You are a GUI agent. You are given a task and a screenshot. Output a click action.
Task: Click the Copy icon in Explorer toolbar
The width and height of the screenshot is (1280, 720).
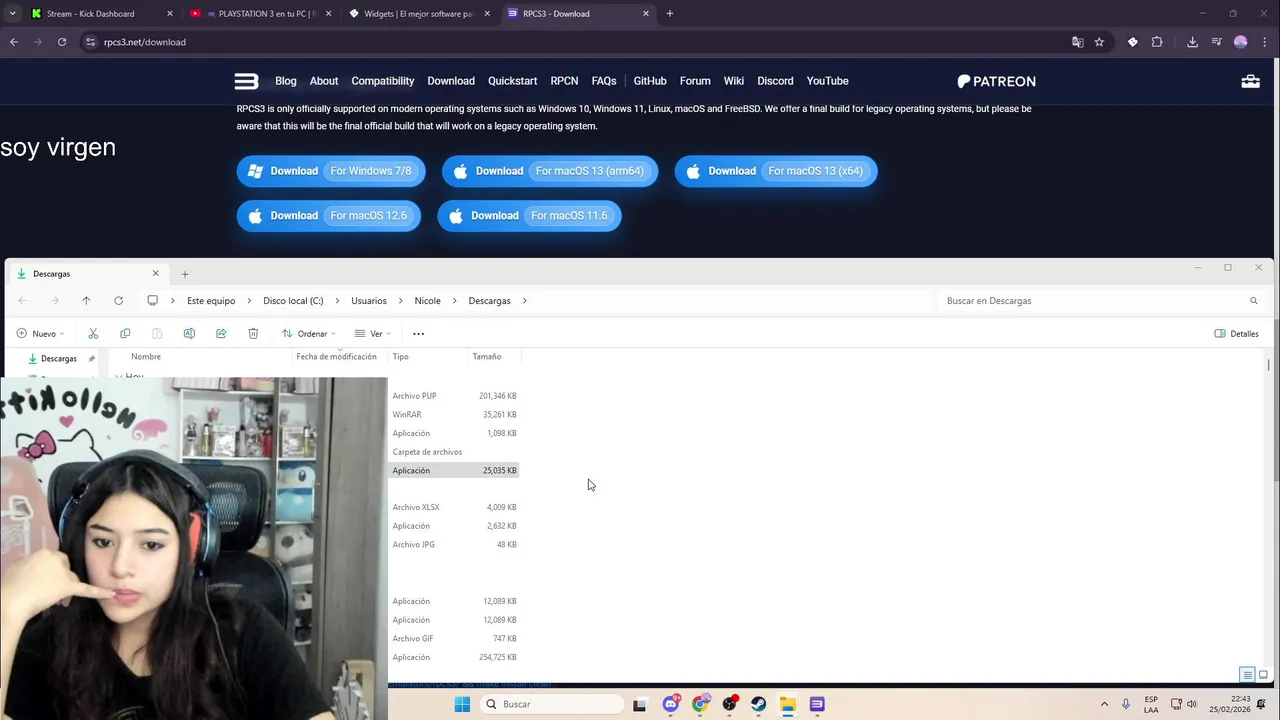pos(125,333)
